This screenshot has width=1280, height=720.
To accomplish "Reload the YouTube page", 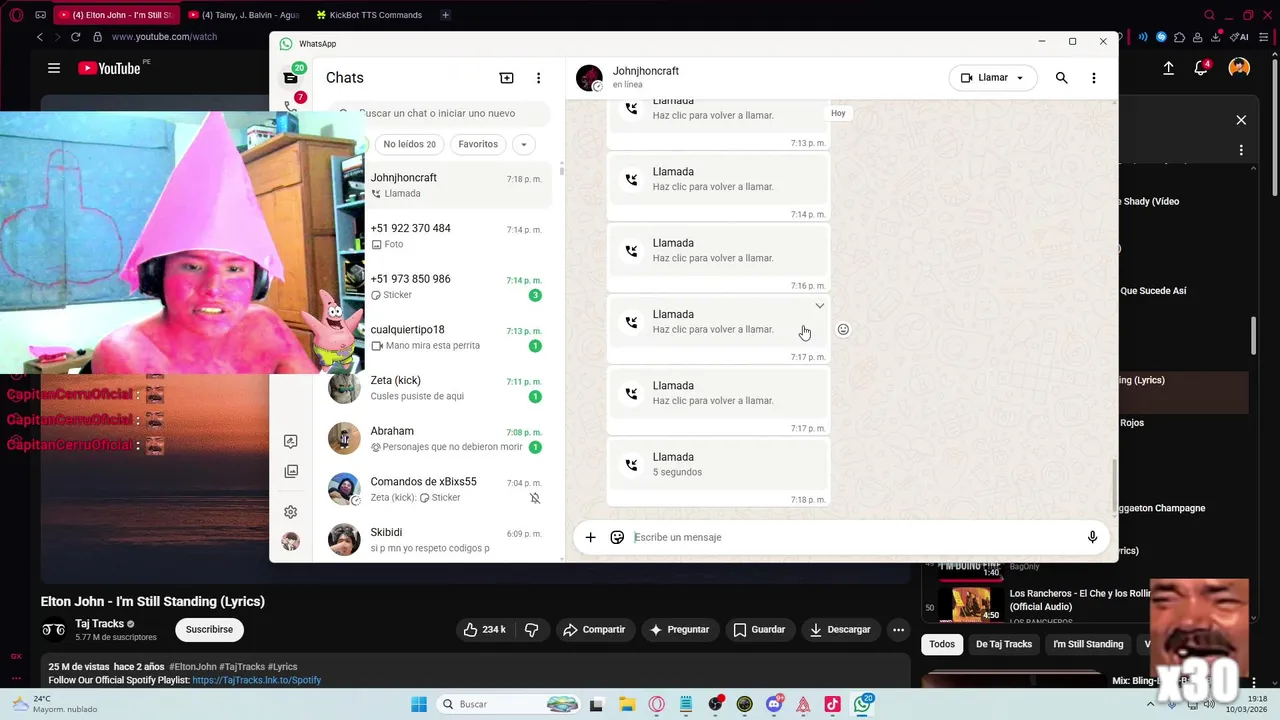I will coord(75,37).
